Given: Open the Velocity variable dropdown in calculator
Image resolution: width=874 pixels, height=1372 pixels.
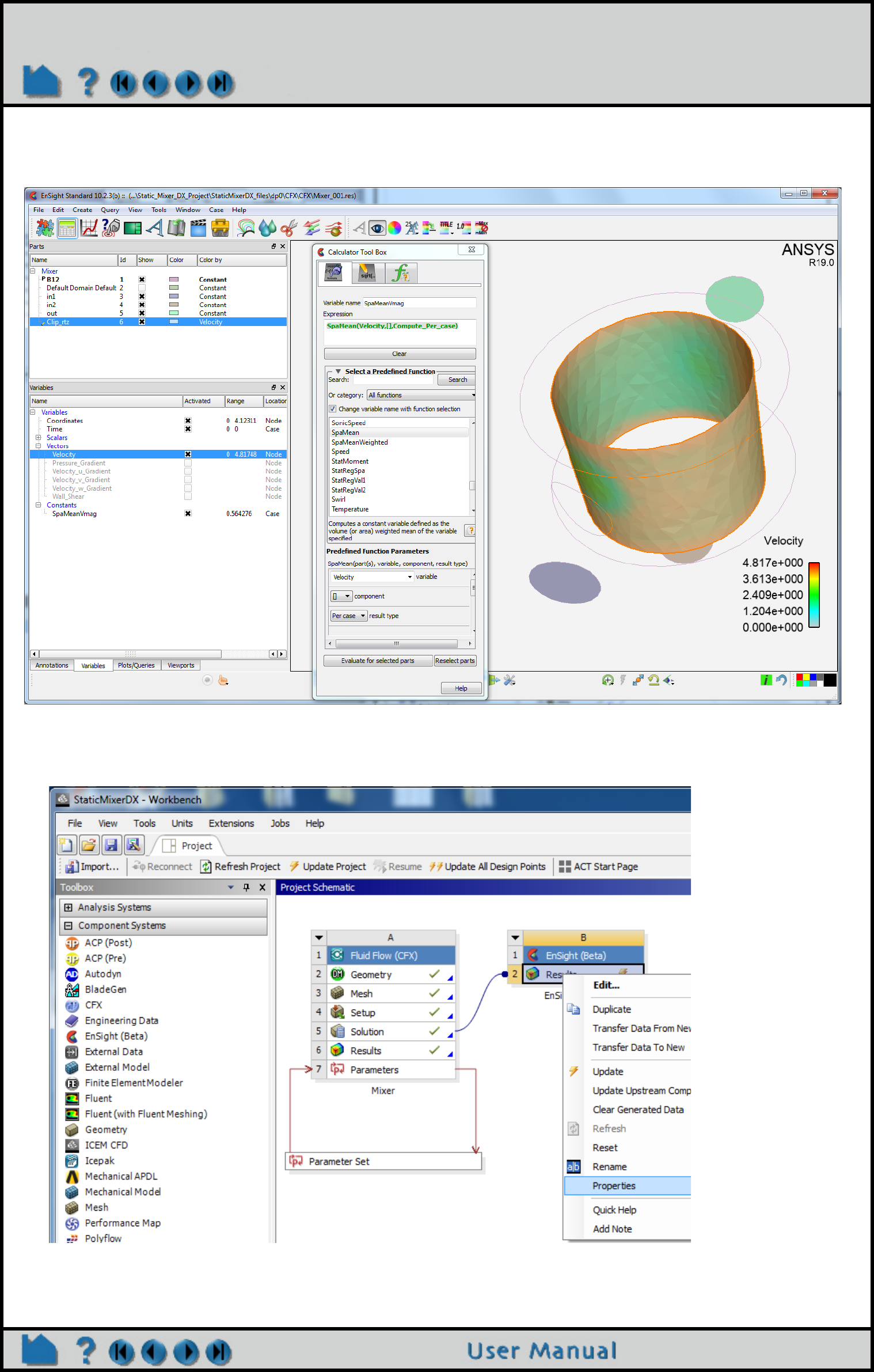Looking at the screenshot, I should point(372,577).
